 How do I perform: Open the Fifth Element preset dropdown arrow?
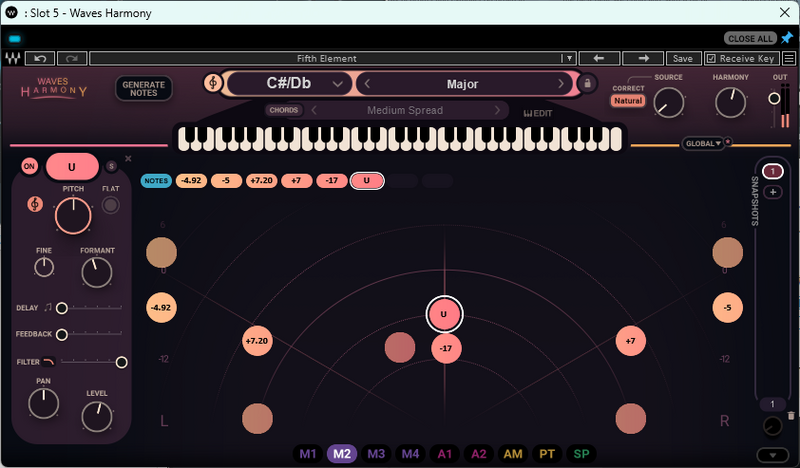pos(569,59)
